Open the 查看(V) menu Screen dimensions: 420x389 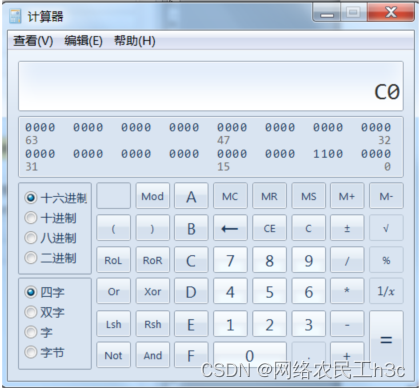[x=33, y=41]
